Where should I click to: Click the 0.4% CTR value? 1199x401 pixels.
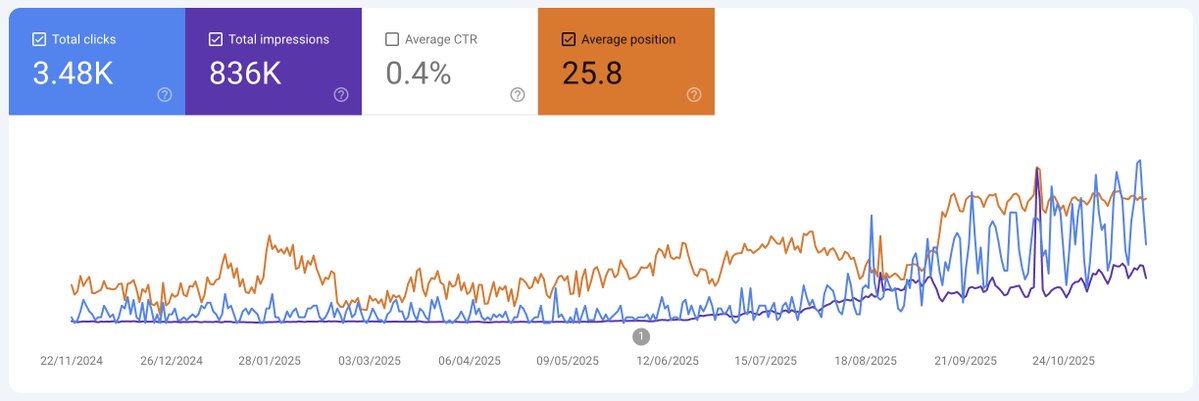tap(418, 74)
